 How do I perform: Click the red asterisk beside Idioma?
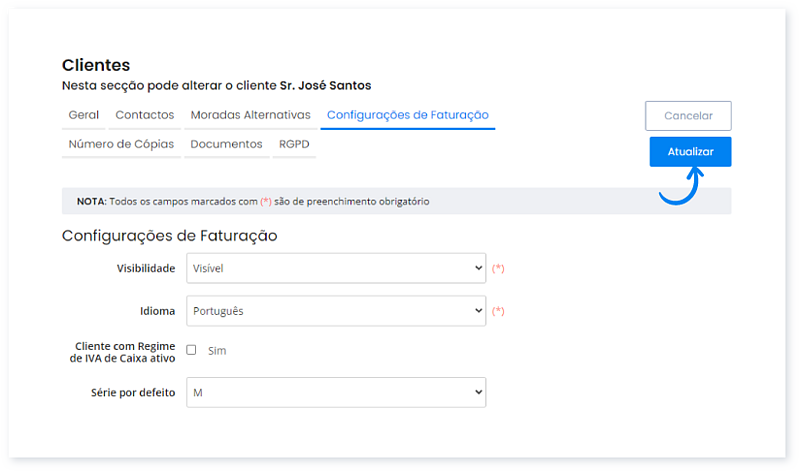coord(498,311)
